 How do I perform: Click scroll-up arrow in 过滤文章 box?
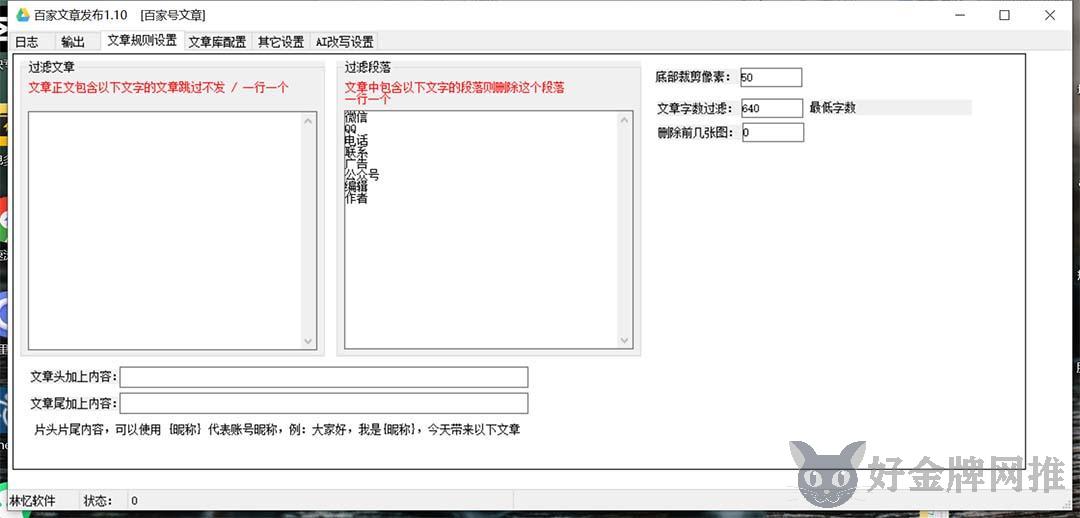[x=308, y=121]
